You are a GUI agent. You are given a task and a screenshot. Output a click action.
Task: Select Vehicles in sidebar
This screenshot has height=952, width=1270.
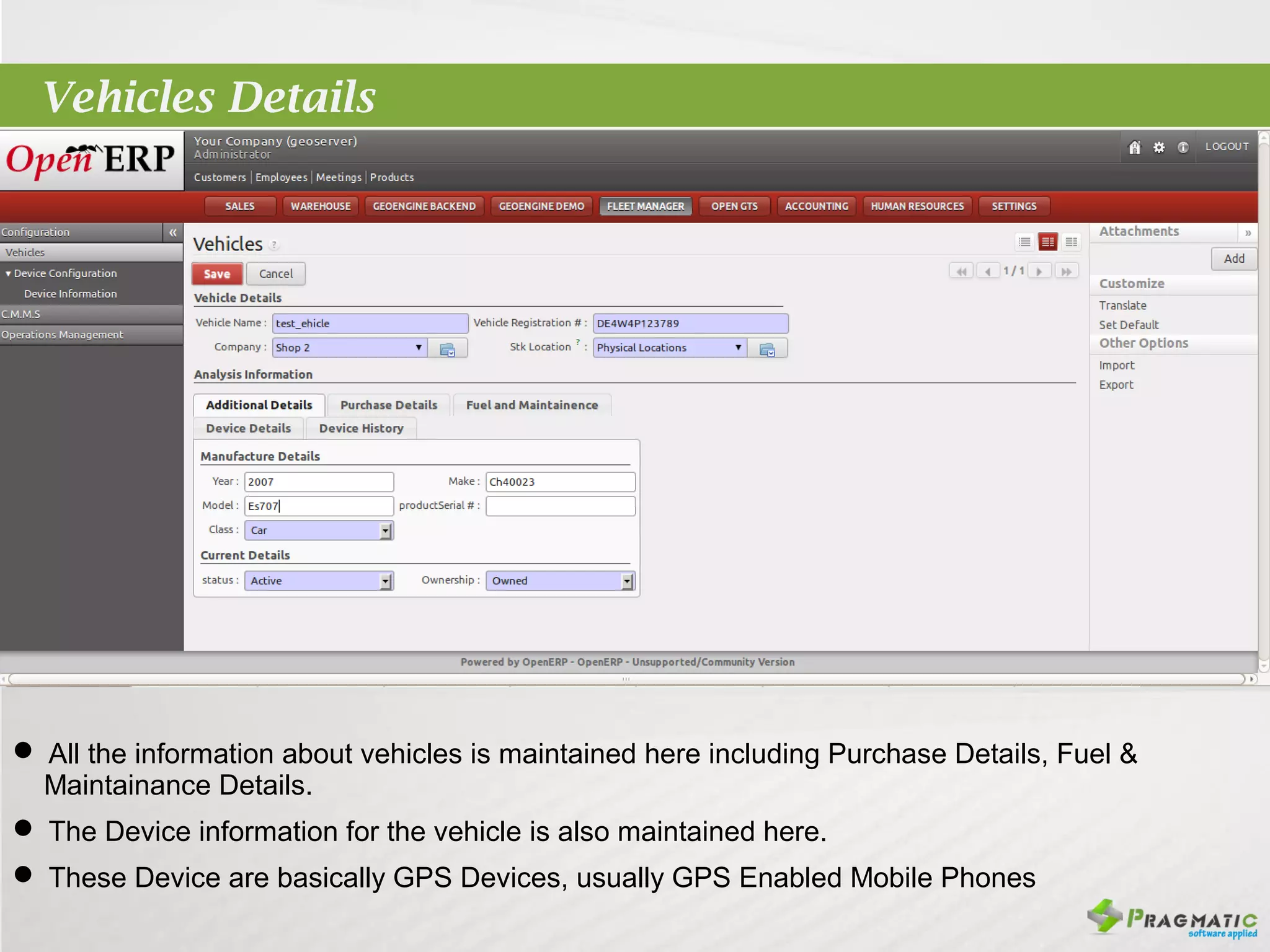point(91,253)
